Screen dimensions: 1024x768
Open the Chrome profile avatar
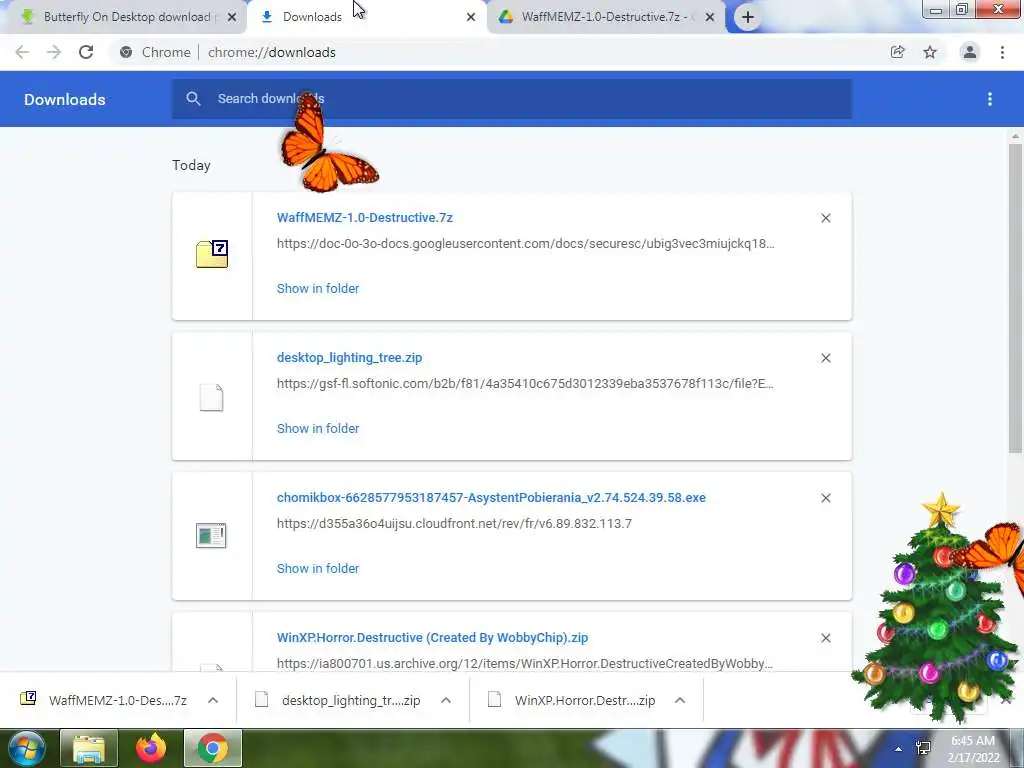click(970, 52)
